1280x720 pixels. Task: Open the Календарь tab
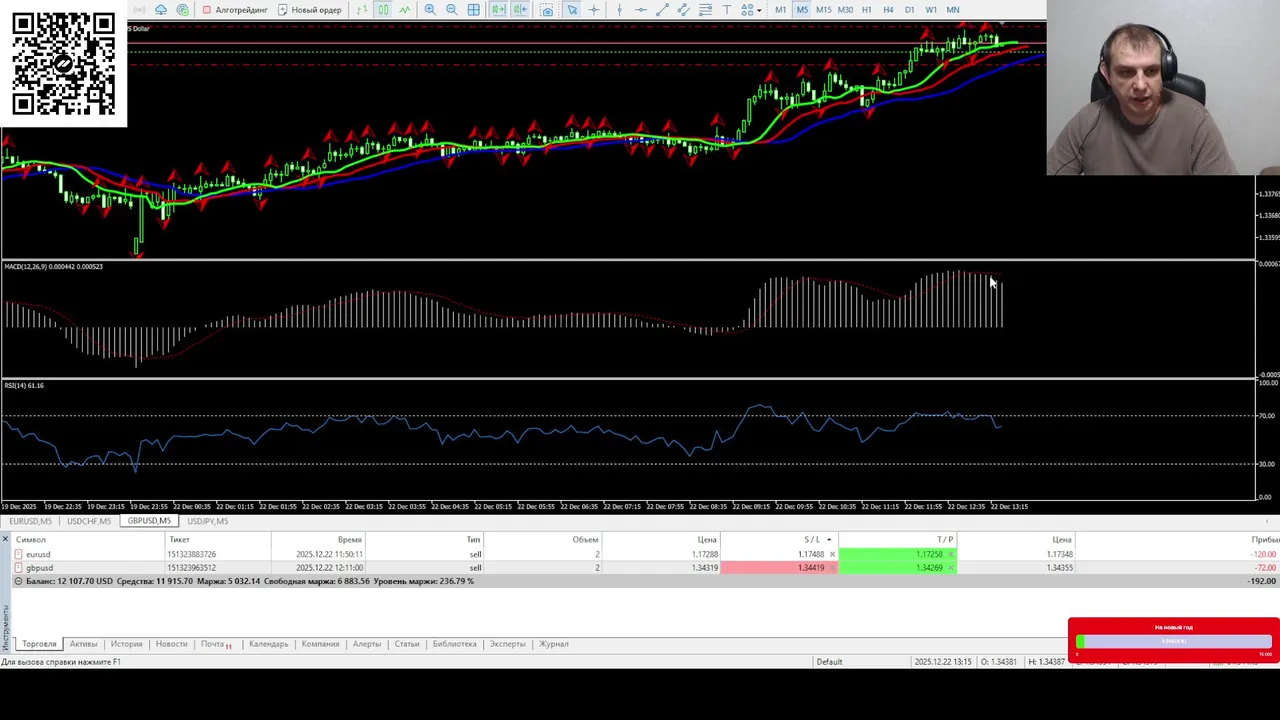(x=268, y=644)
